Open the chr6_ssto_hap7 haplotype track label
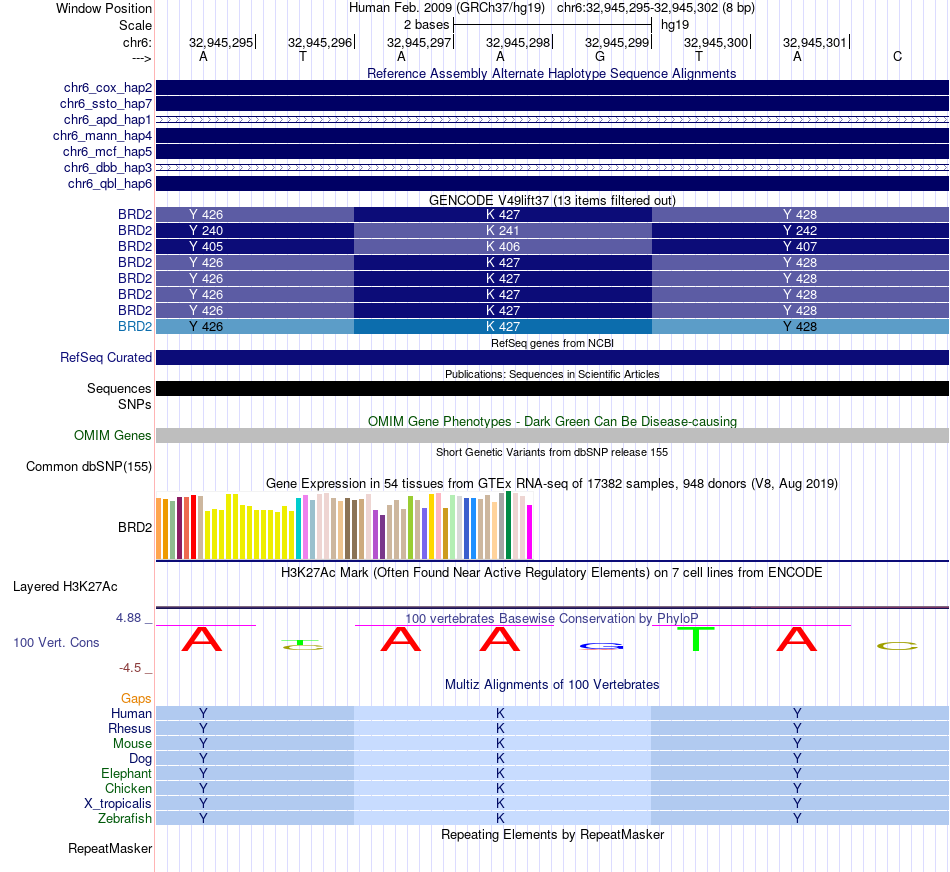Viewport: 950px width, 872px height. coord(106,104)
